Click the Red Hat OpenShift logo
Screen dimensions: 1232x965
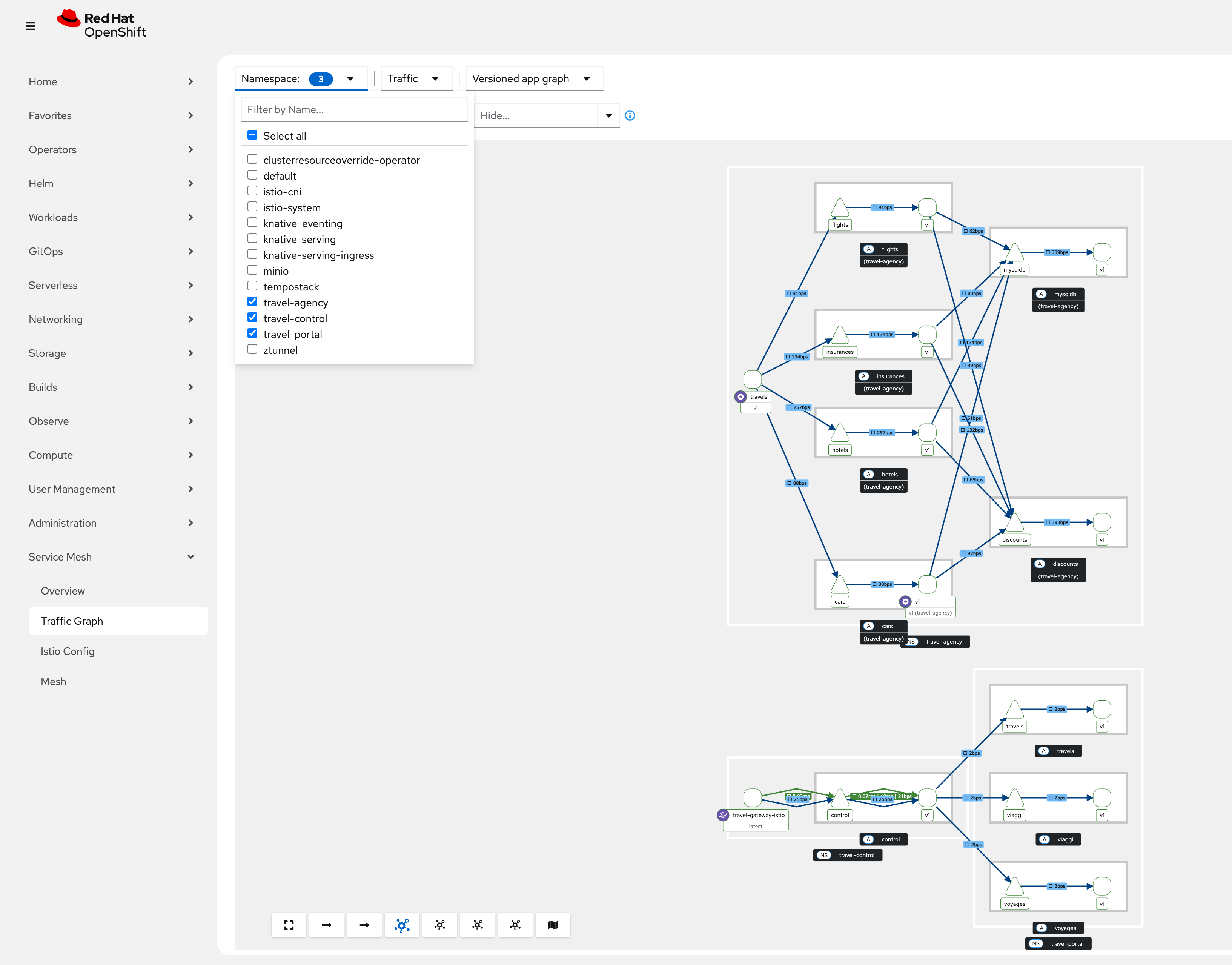click(102, 25)
